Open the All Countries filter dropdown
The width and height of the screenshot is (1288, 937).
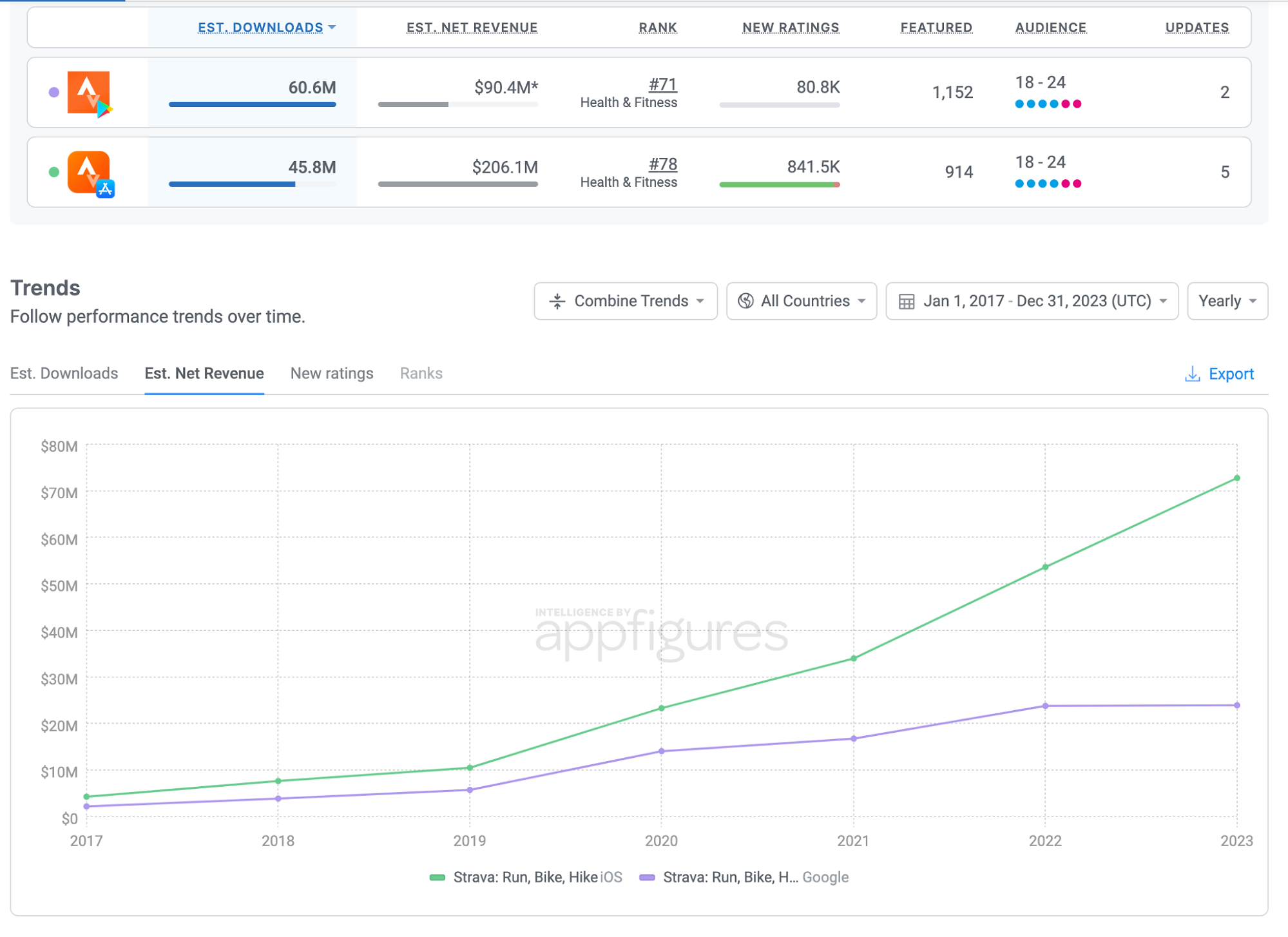[802, 301]
